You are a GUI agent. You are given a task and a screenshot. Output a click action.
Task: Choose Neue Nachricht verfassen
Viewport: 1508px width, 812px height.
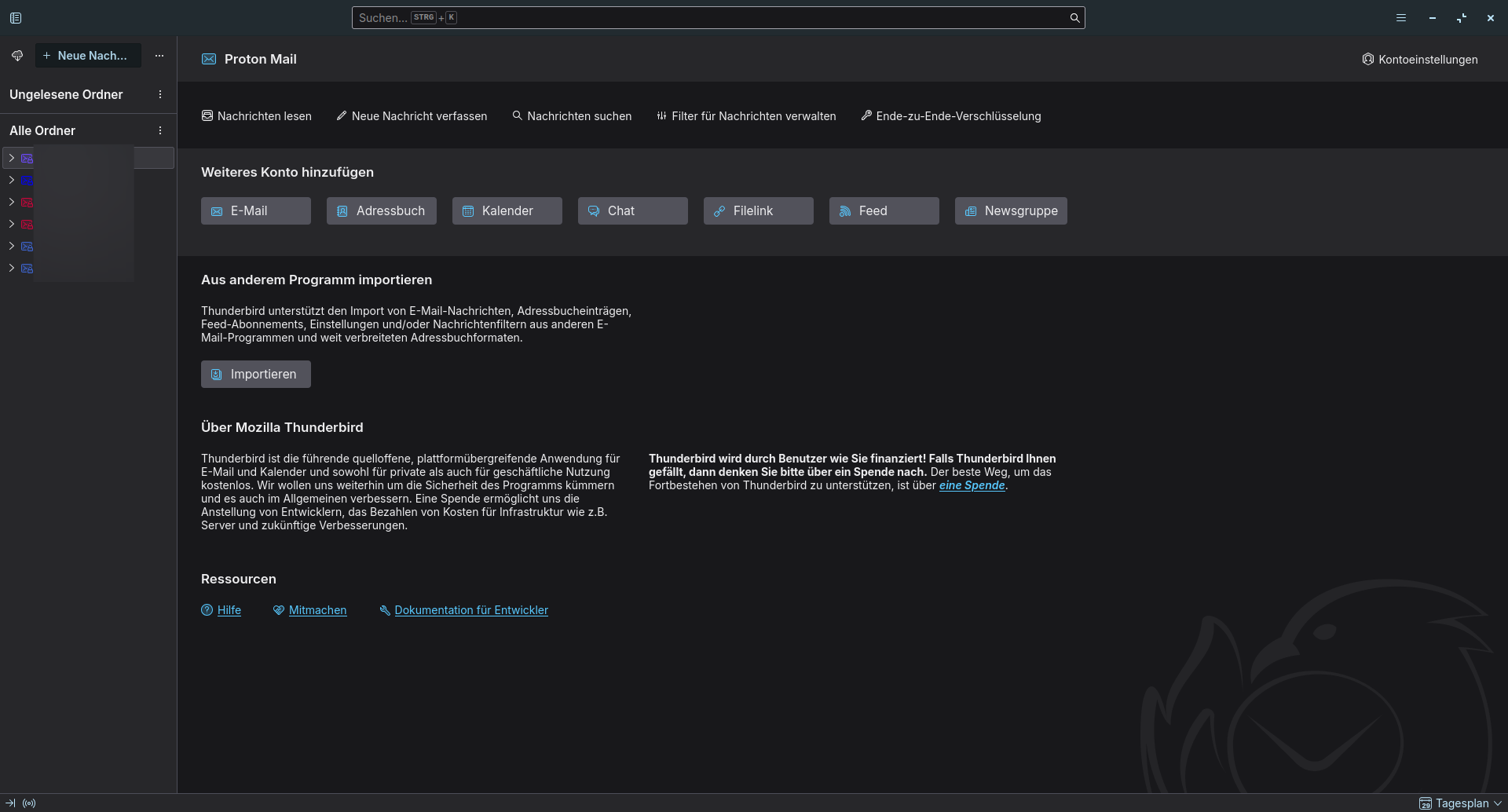(412, 116)
